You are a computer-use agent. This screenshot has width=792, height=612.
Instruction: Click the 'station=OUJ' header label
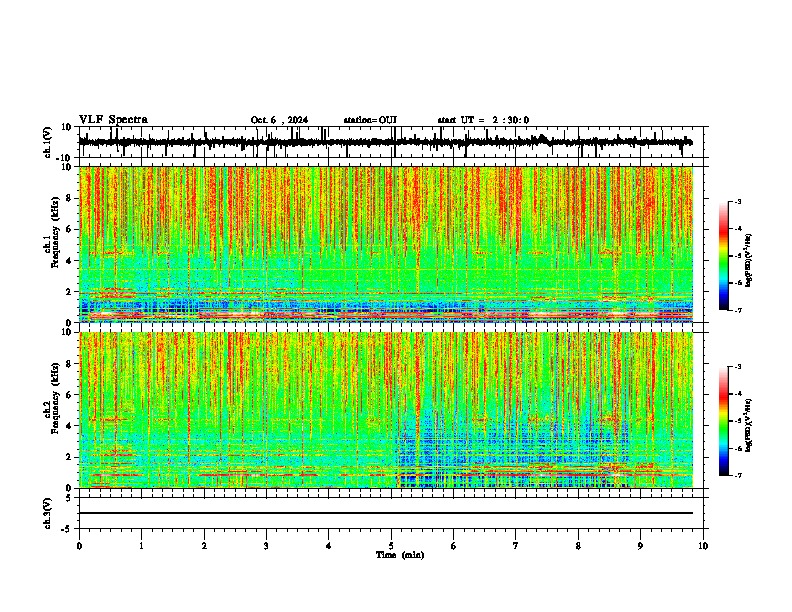370,120
